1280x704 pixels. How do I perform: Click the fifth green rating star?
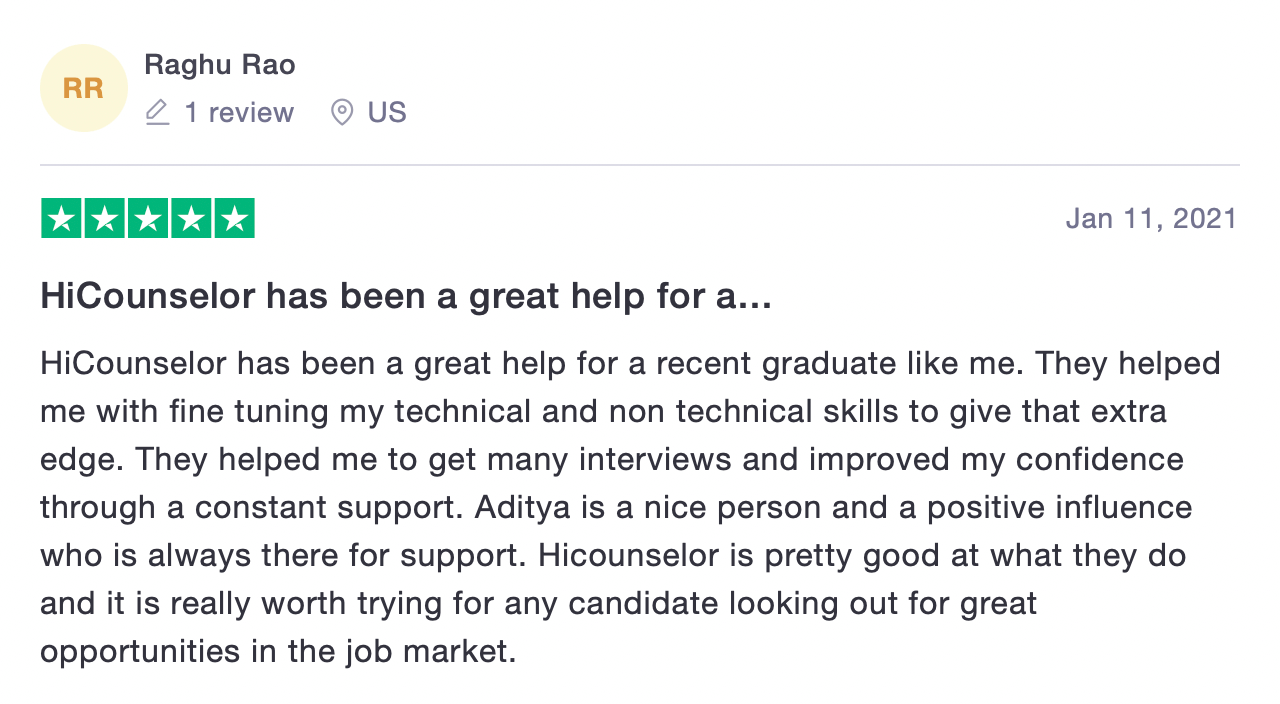[x=234, y=219]
